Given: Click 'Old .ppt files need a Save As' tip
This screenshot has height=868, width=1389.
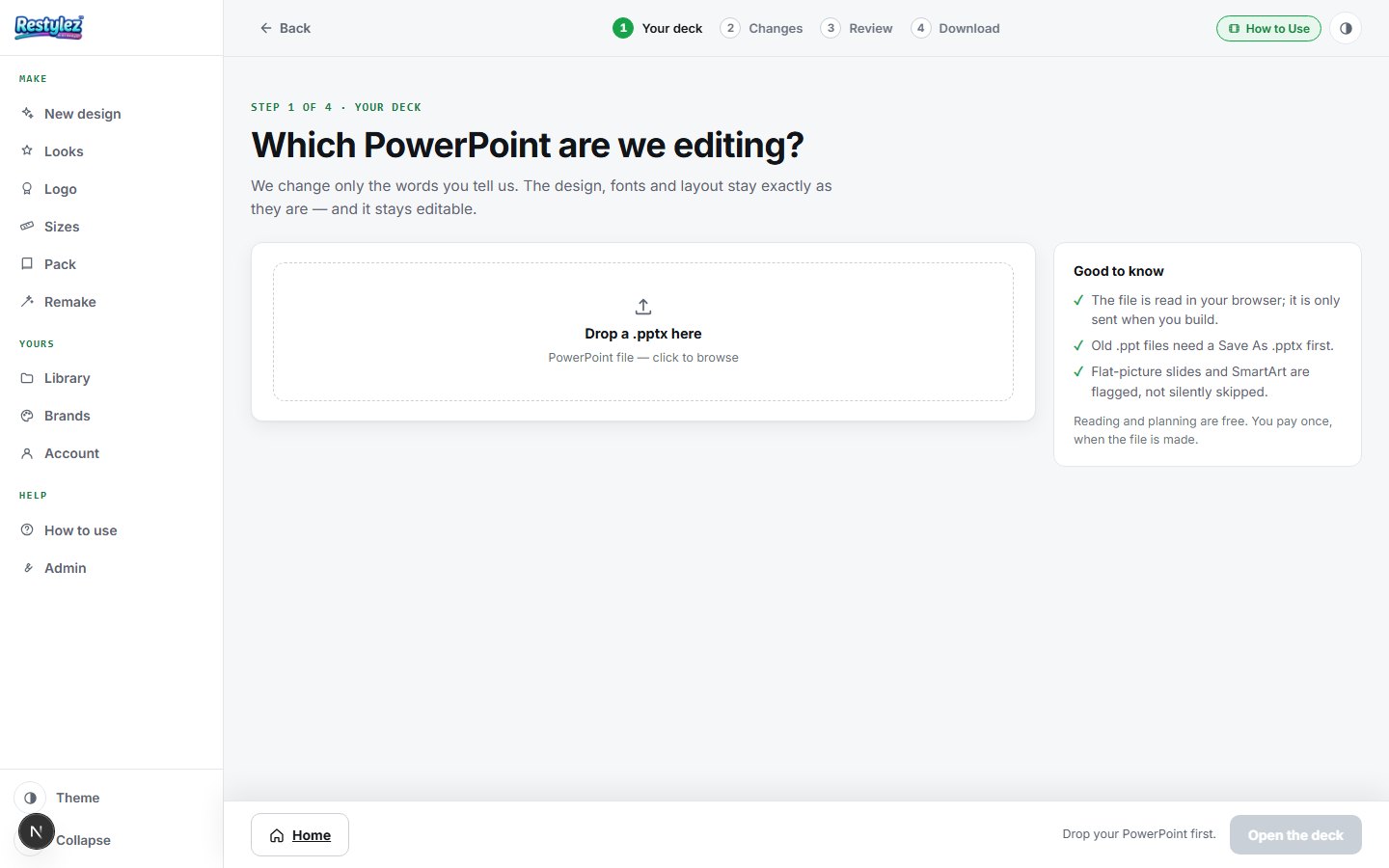Looking at the screenshot, I should (1212, 345).
